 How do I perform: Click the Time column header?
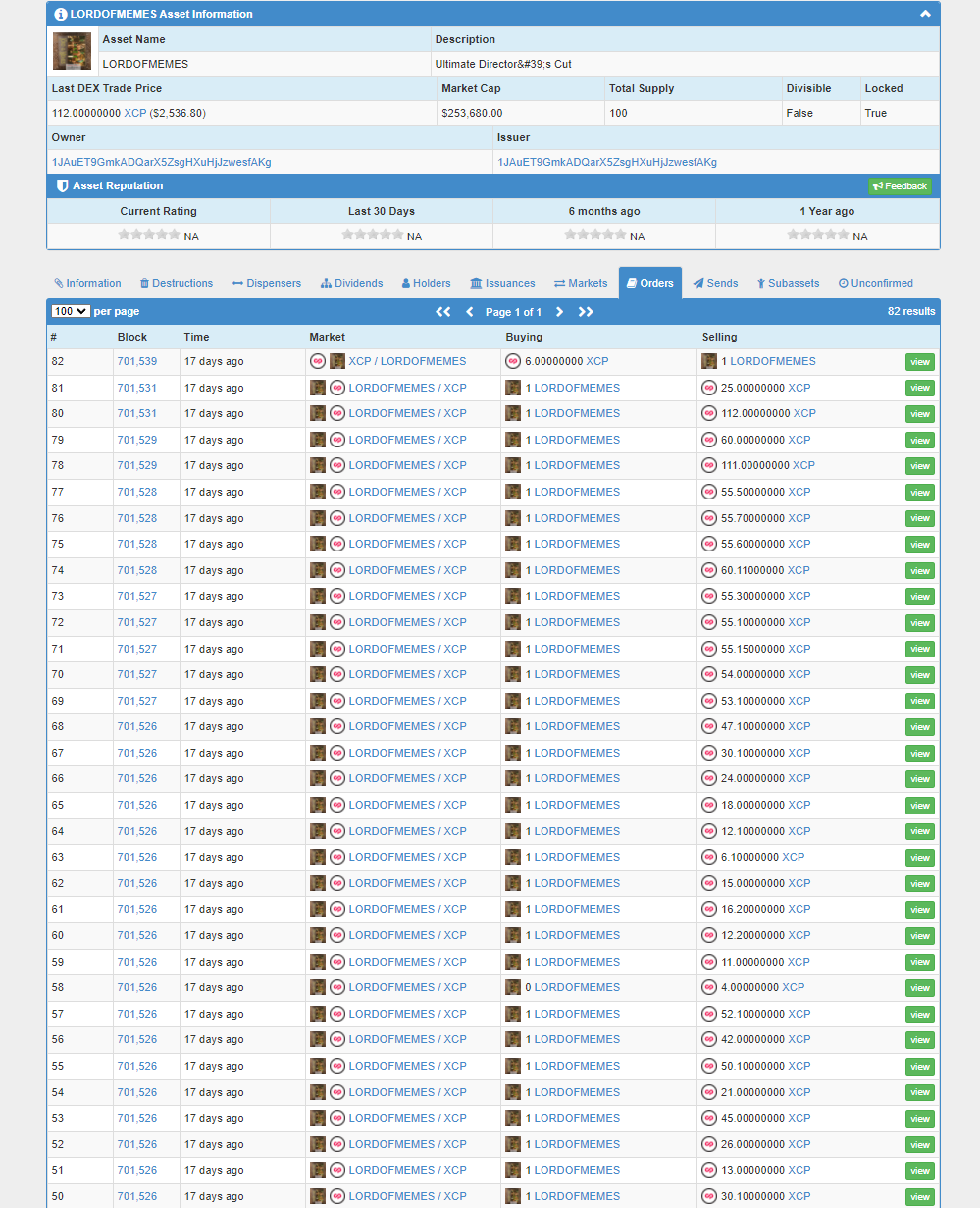[x=196, y=337]
